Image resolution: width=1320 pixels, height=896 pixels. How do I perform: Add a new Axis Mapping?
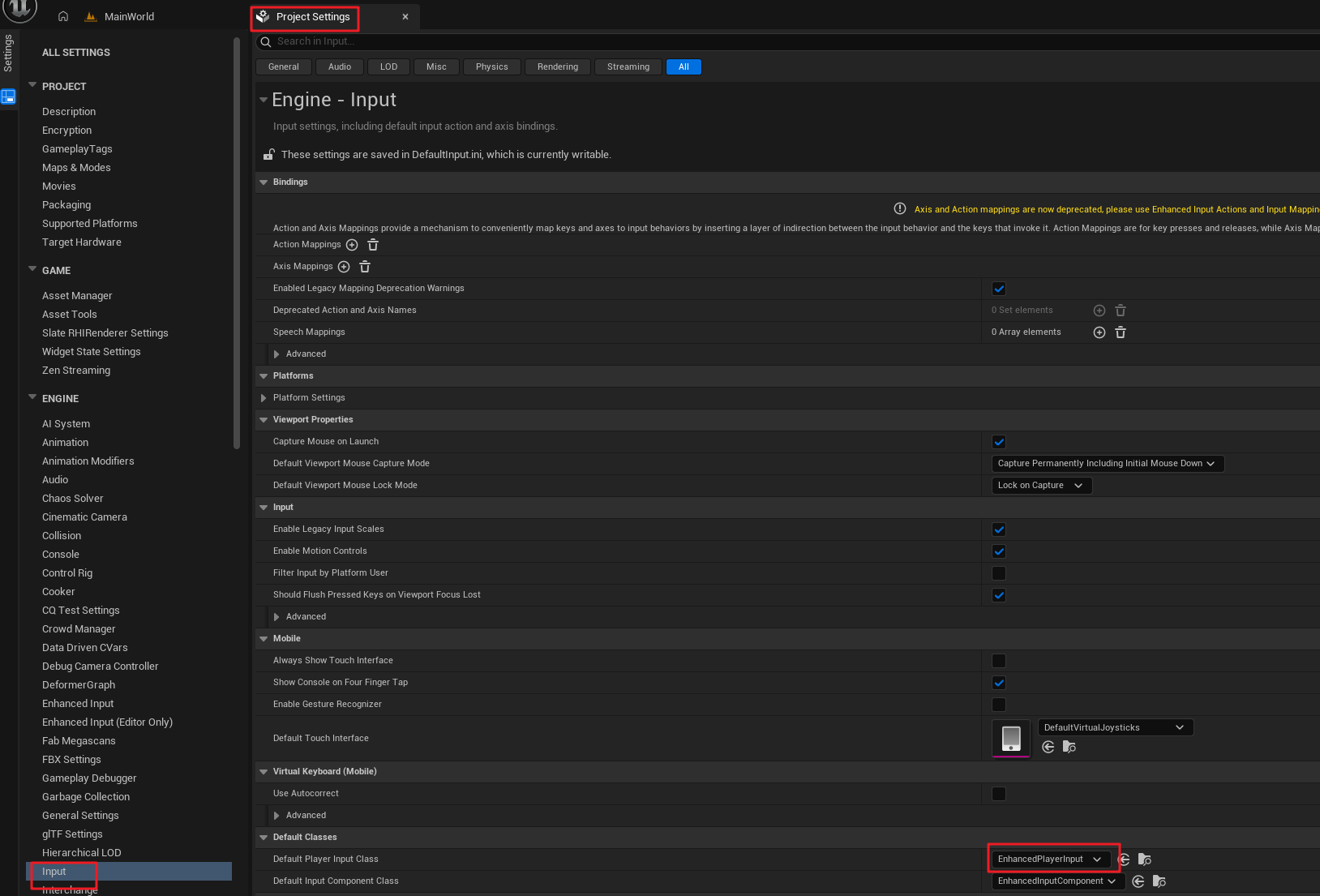click(x=344, y=267)
